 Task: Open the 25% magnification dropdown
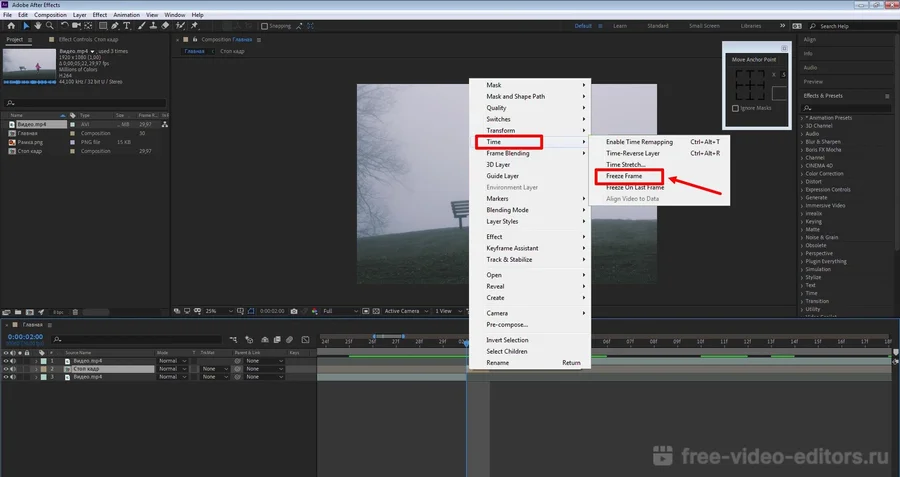click(219, 311)
